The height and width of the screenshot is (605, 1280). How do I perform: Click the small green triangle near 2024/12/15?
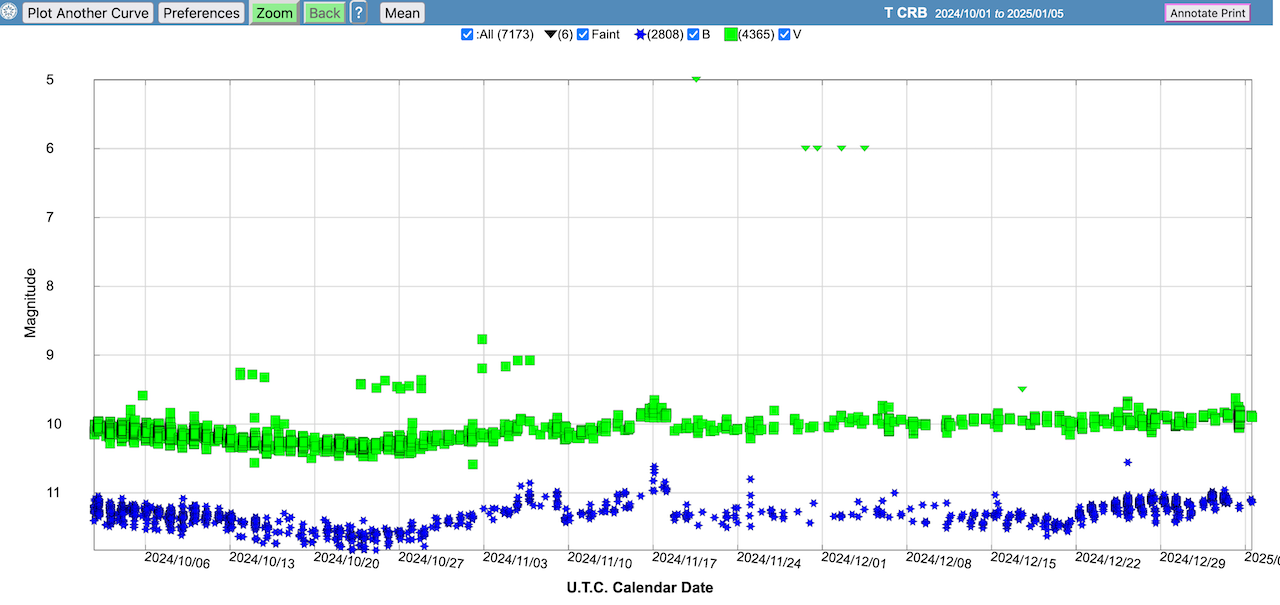(x=1022, y=389)
